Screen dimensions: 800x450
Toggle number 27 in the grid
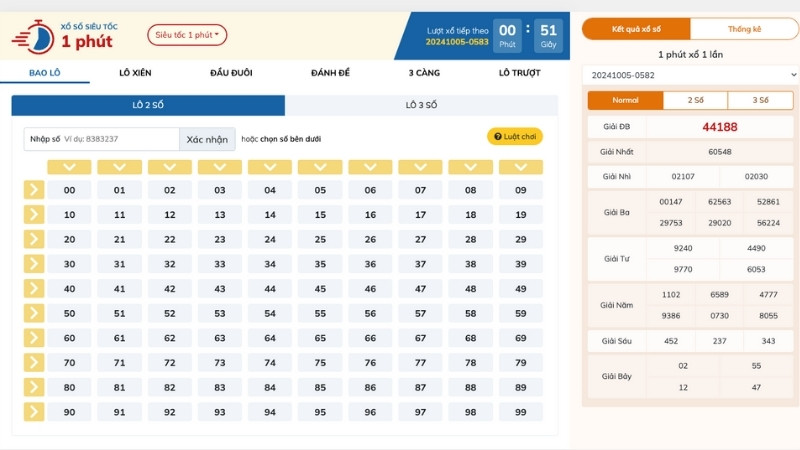[420, 239]
